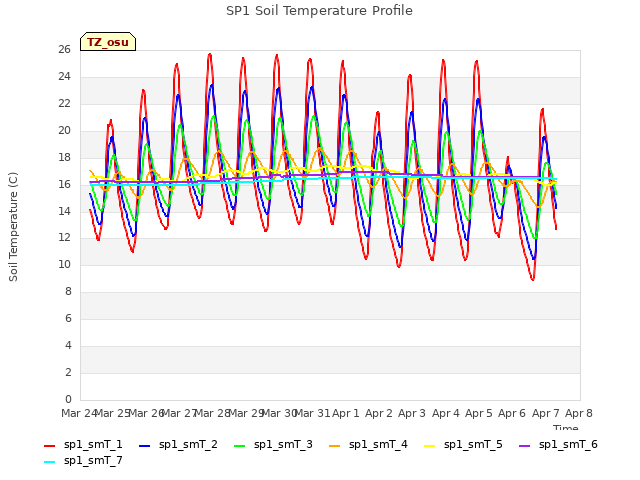640x480 pixels.
Task: Toggle sp1_smT_3 legend entry
Action: click(273, 444)
